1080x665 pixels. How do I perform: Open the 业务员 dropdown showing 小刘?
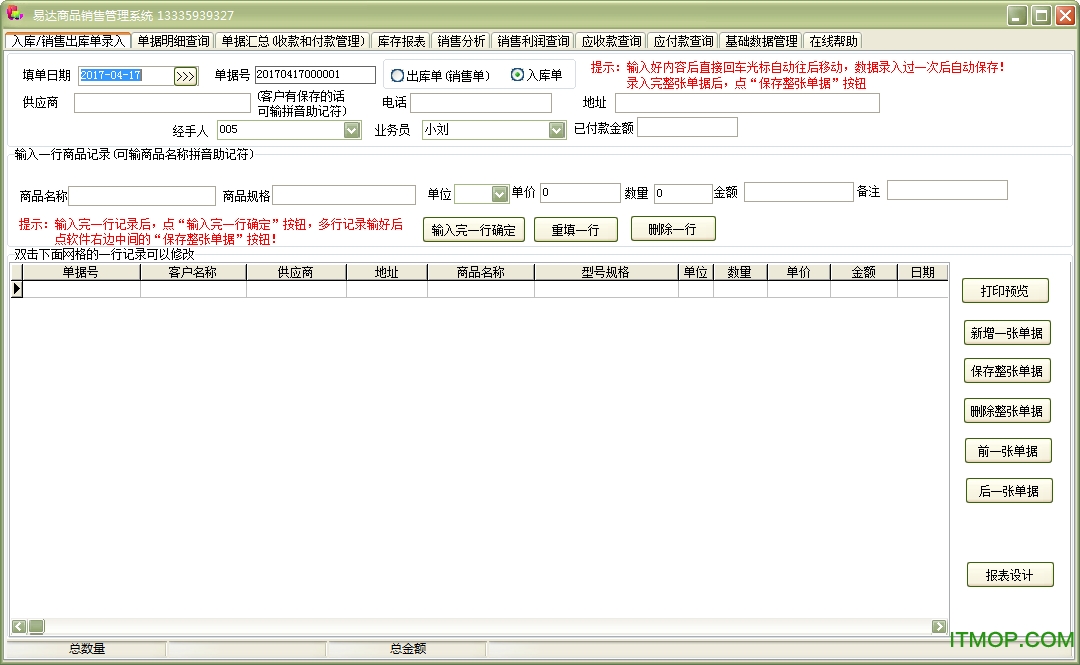556,130
